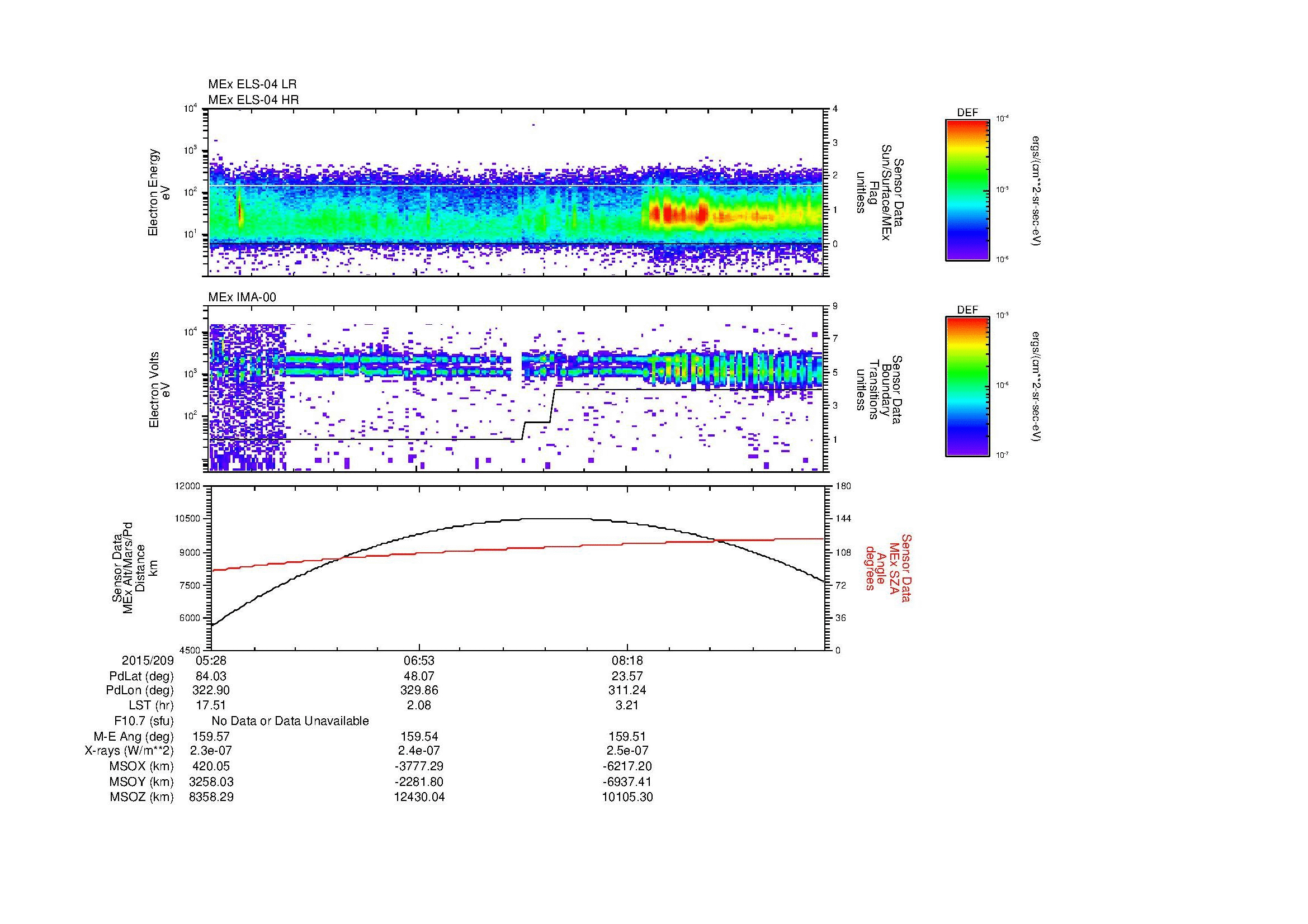Click the '180' SZA axis tick label
Screen dimensions: 1308x924
point(843,487)
